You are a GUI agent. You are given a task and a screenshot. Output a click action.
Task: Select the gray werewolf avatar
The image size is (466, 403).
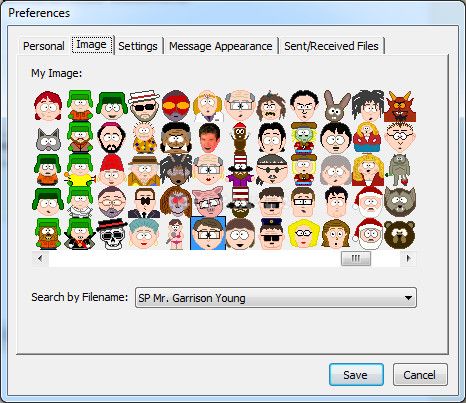(399, 202)
